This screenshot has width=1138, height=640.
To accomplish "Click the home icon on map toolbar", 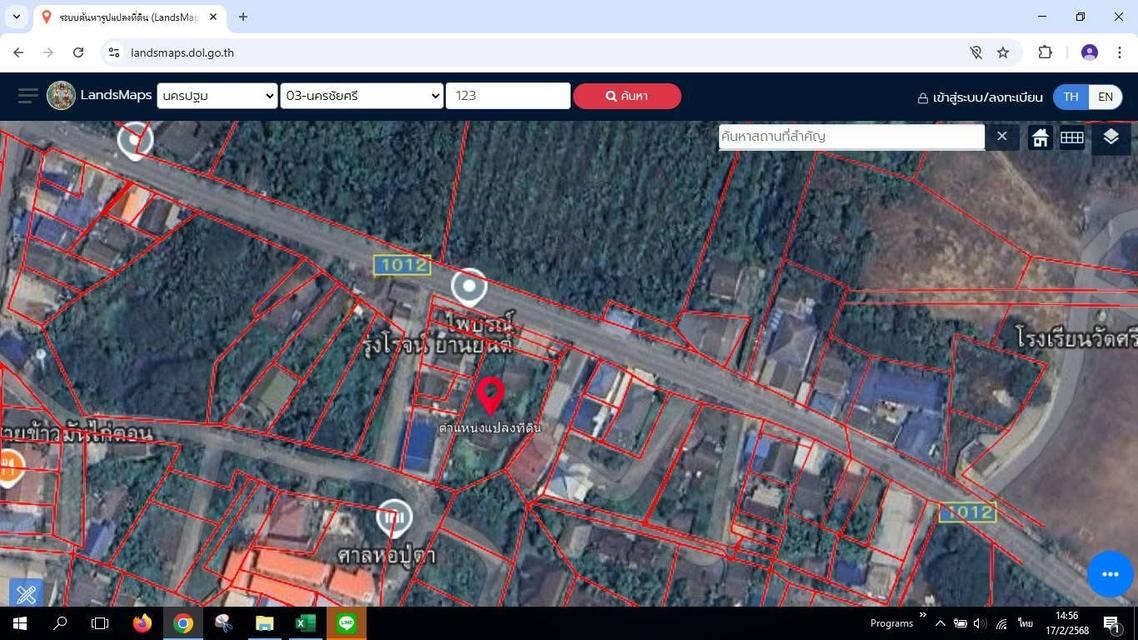I will point(1040,138).
